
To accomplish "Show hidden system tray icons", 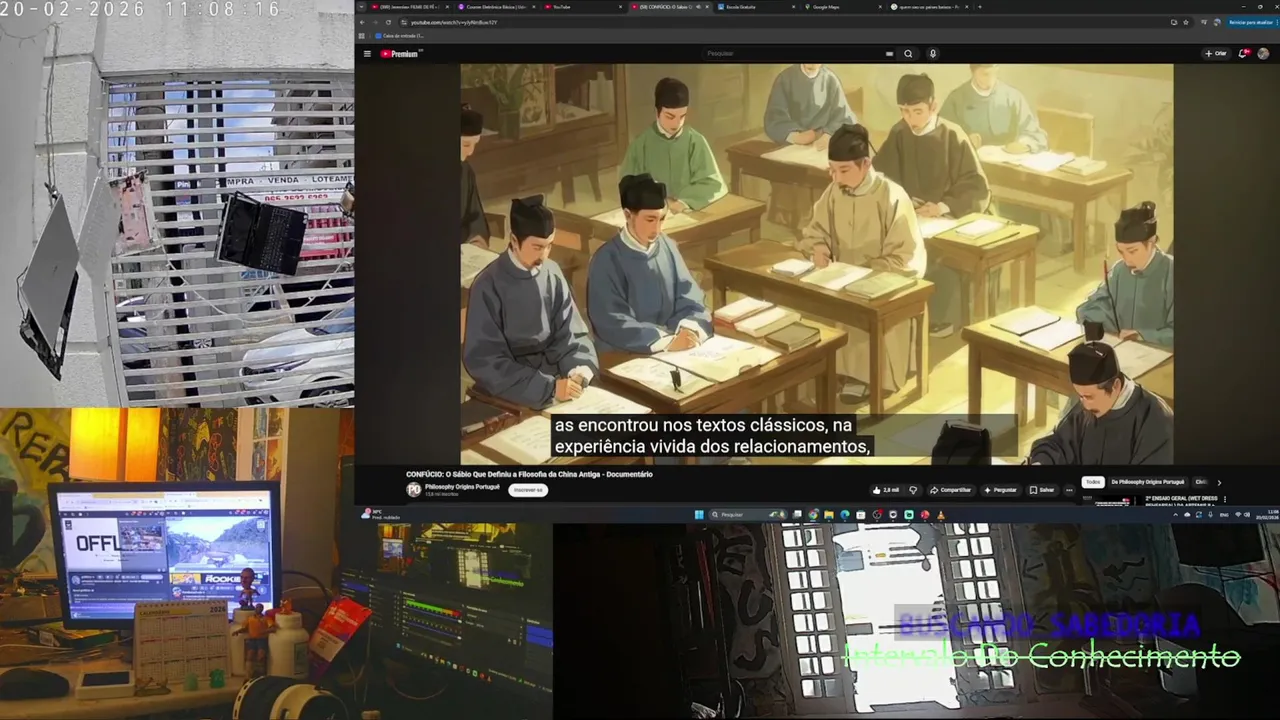I will pyautogui.click(x=1175, y=515).
